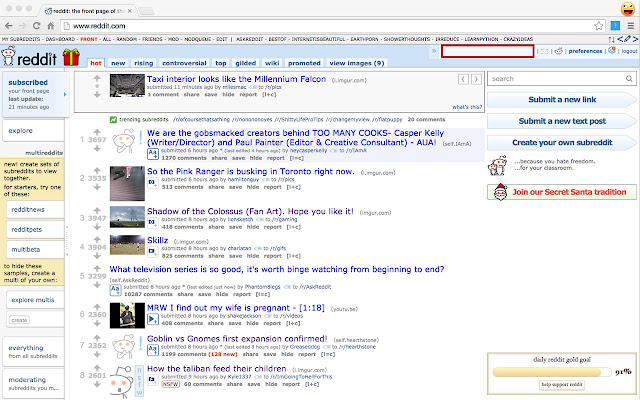
Task: Expand image of Pink Ranger busking post
Action: (153, 183)
